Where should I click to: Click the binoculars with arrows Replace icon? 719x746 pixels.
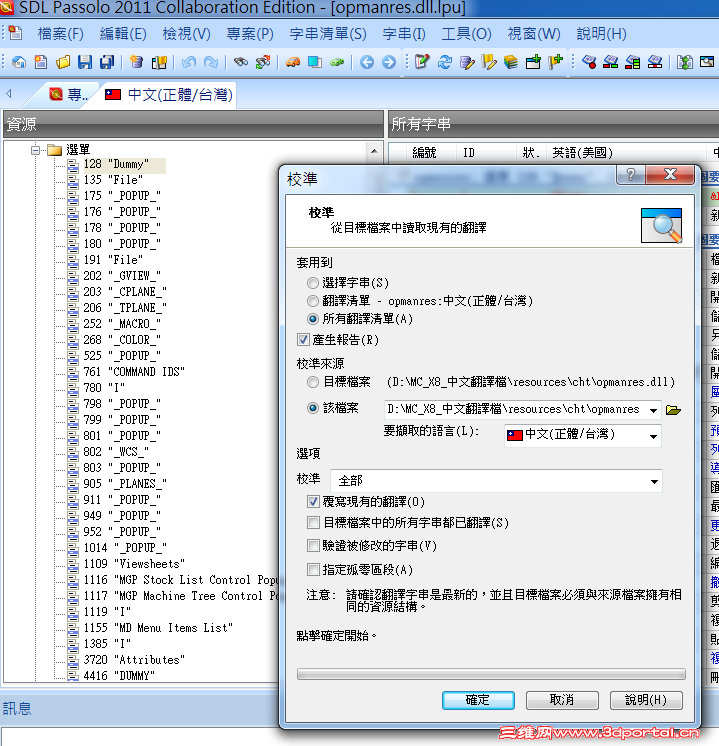263,62
